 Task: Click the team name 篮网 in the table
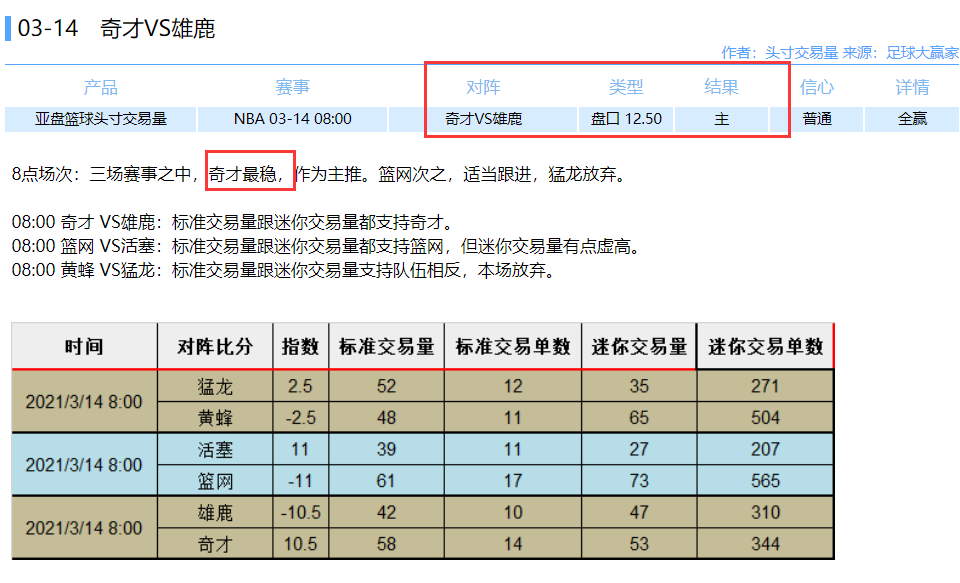pos(215,481)
